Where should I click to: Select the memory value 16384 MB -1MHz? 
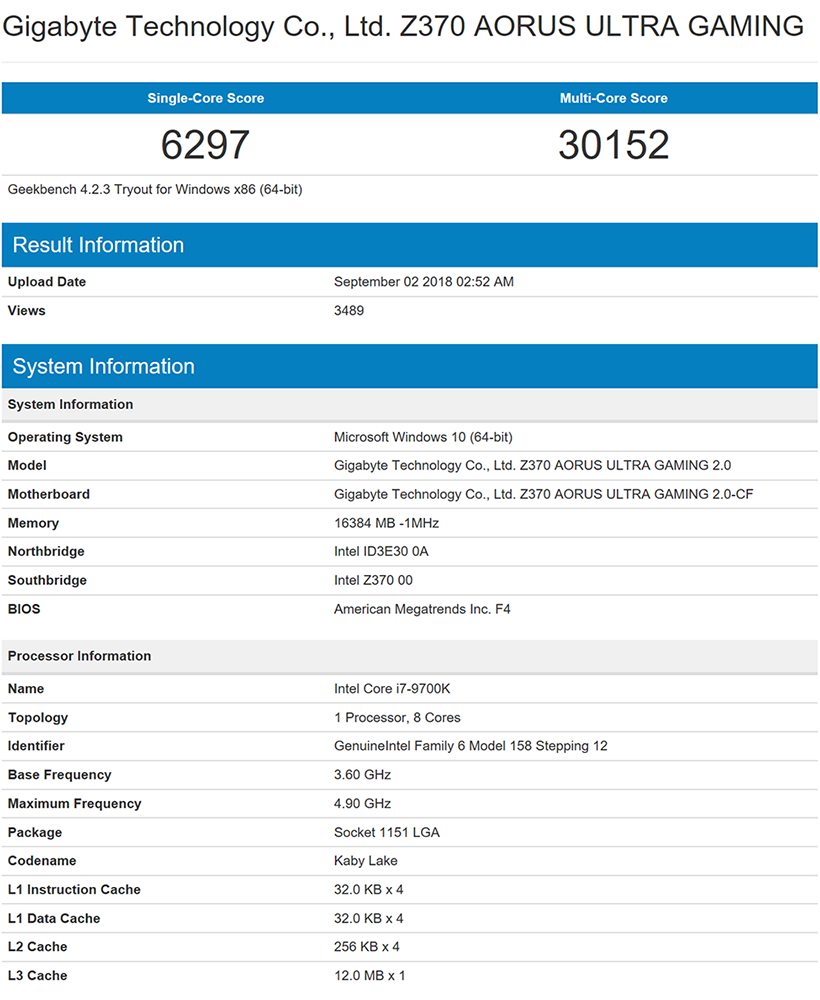click(x=386, y=523)
